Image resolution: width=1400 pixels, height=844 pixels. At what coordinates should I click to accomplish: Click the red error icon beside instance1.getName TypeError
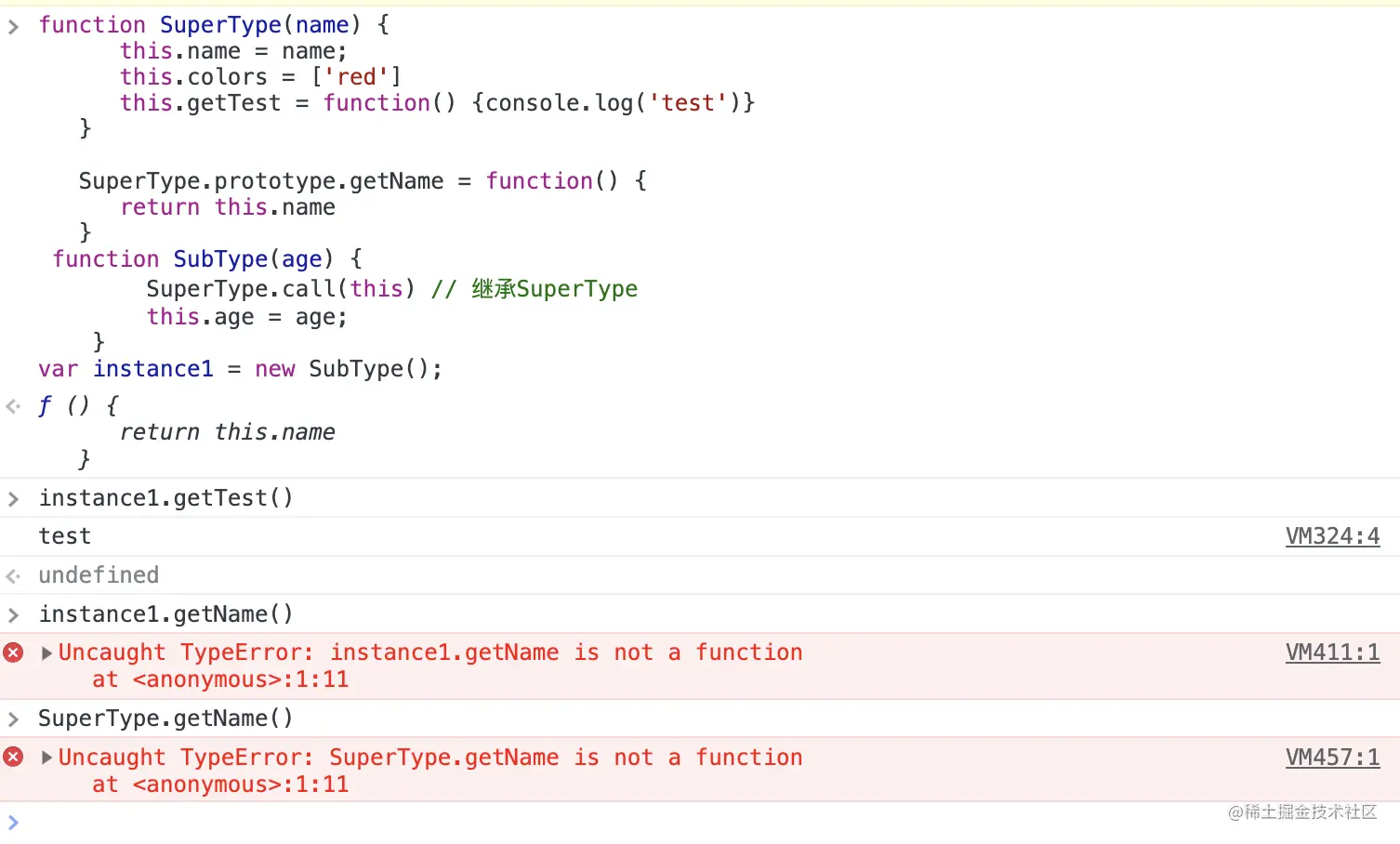(x=13, y=653)
